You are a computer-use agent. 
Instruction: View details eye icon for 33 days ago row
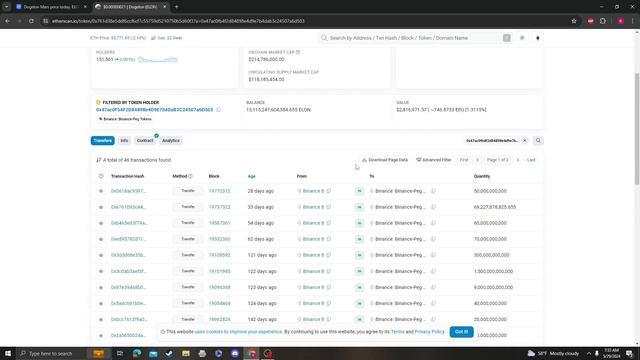click(x=101, y=207)
